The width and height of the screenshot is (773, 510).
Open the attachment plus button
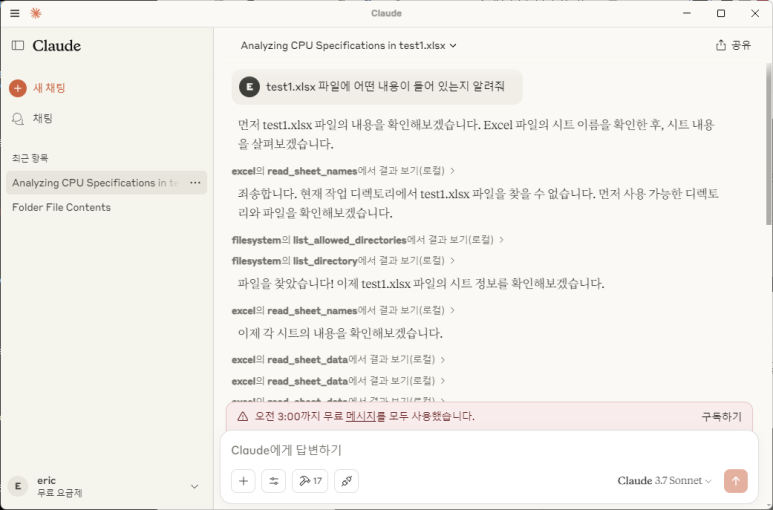[x=243, y=481]
